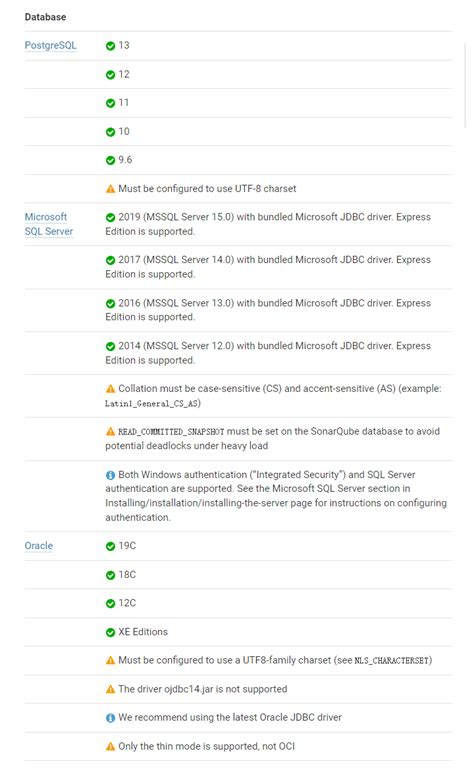The width and height of the screenshot is (474, 770).
Task: Click the green check icon beside 9.6
Action: (111, 160)
